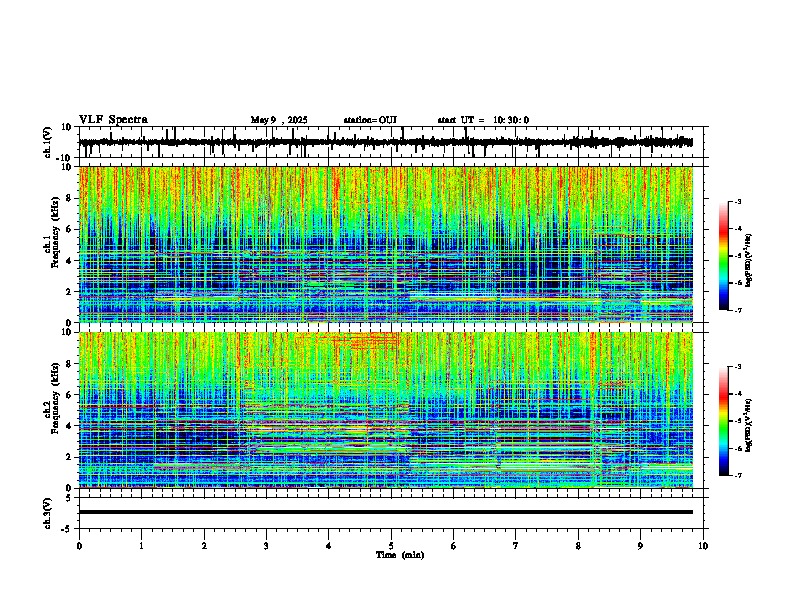The height and width of the screenshot is (612, 792).
Task: Click the ch.1 spectrogram color bar
Action: (x=723, y=256)
